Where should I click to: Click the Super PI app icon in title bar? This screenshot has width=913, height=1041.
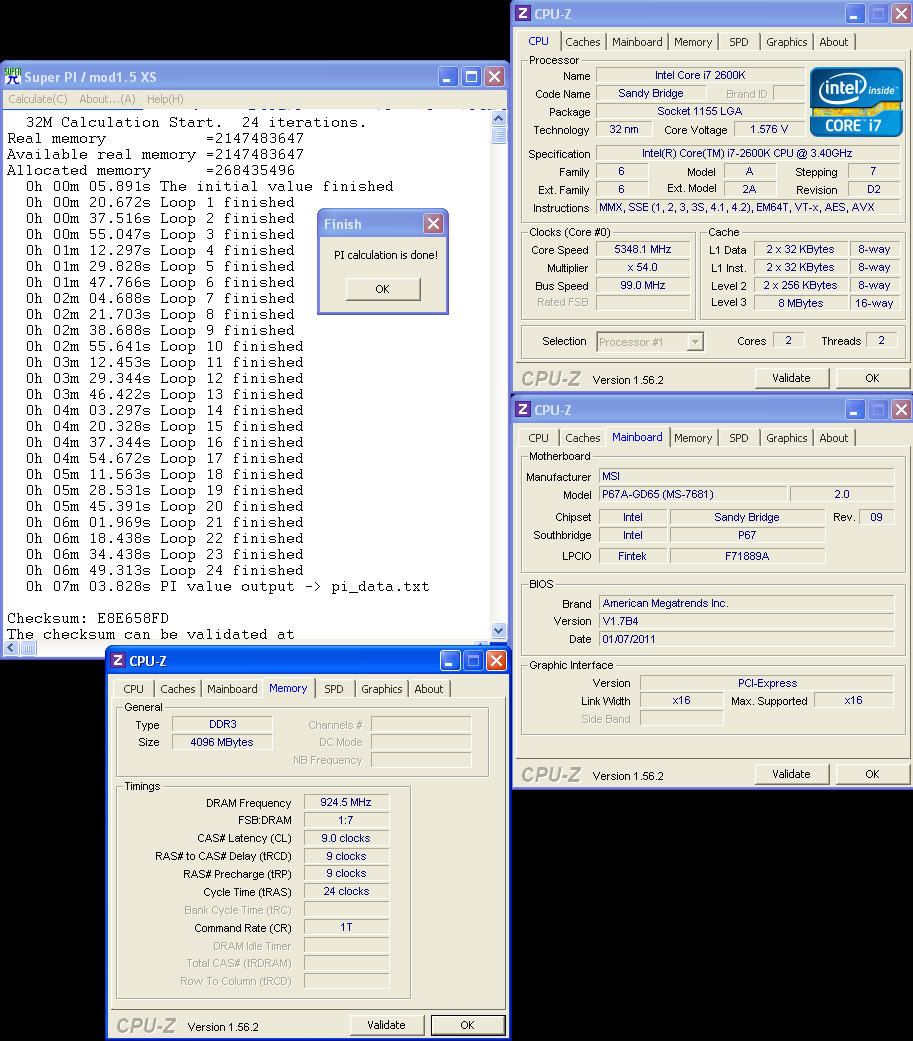point(13,76)
